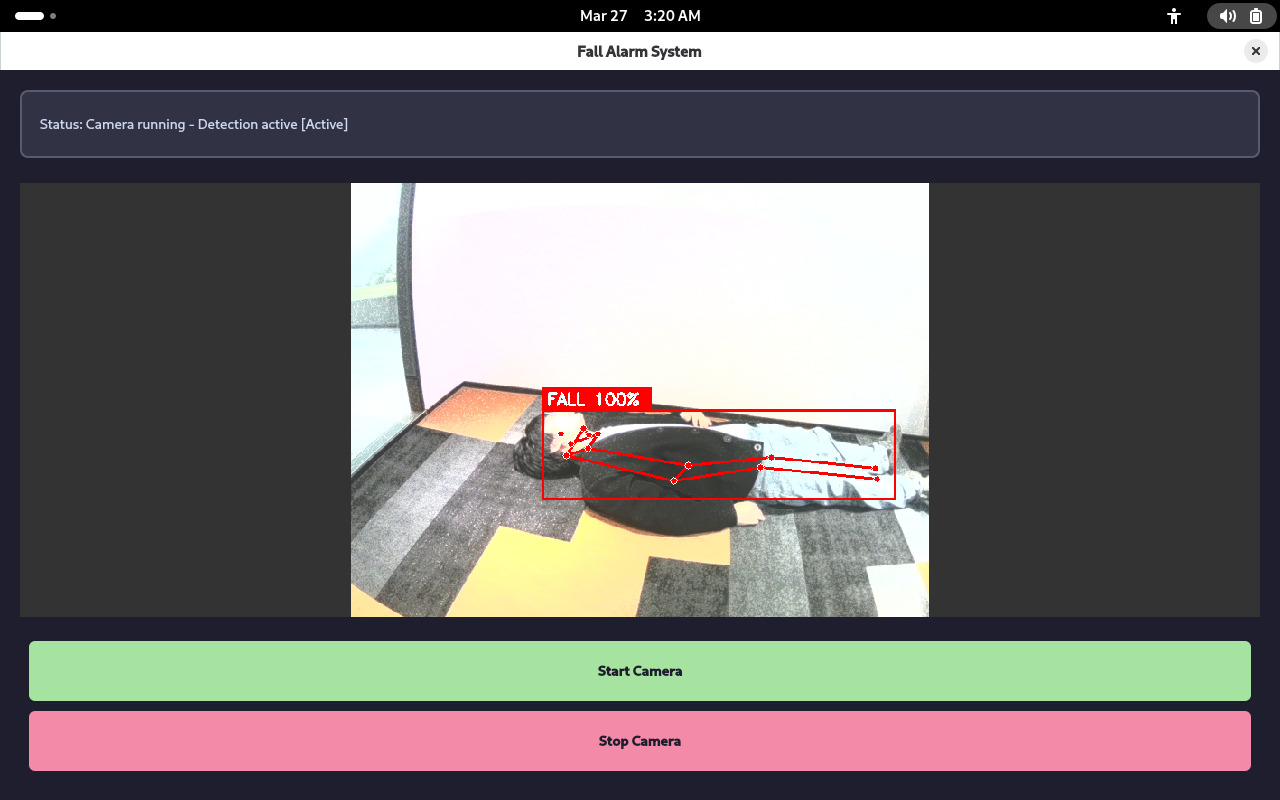Click the small workspace dot indicator
The image size is (1280, 800).
[53, 16]
